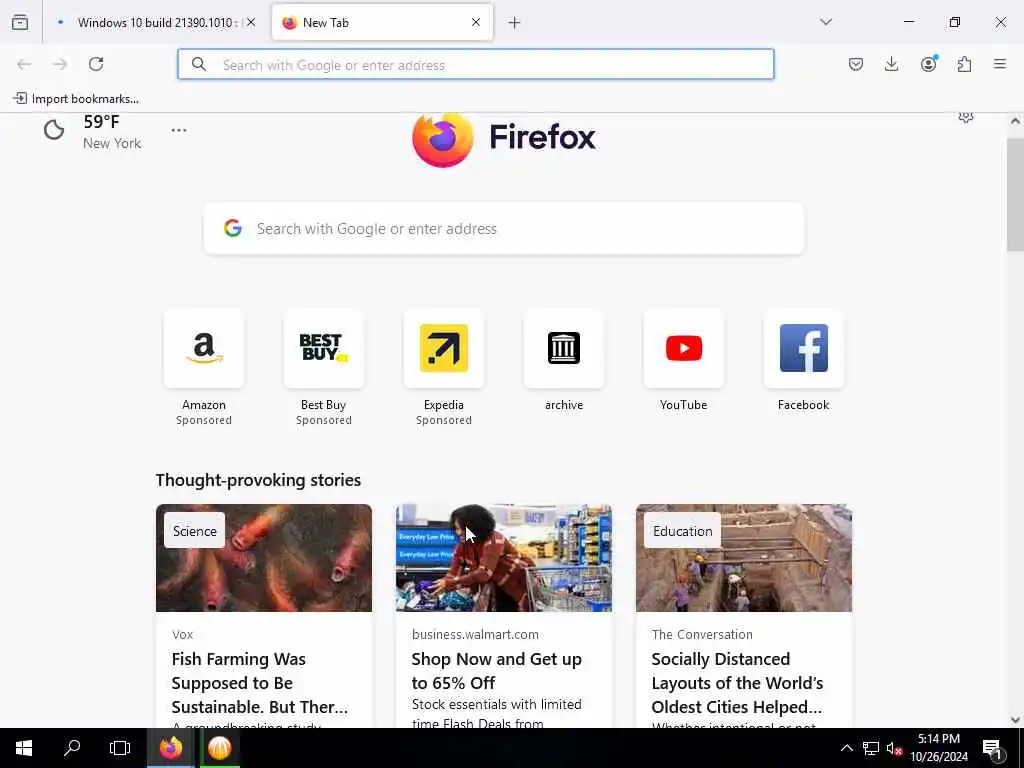
Task: Open weather widget options ellipsis menu
Action: pos(179,130)
